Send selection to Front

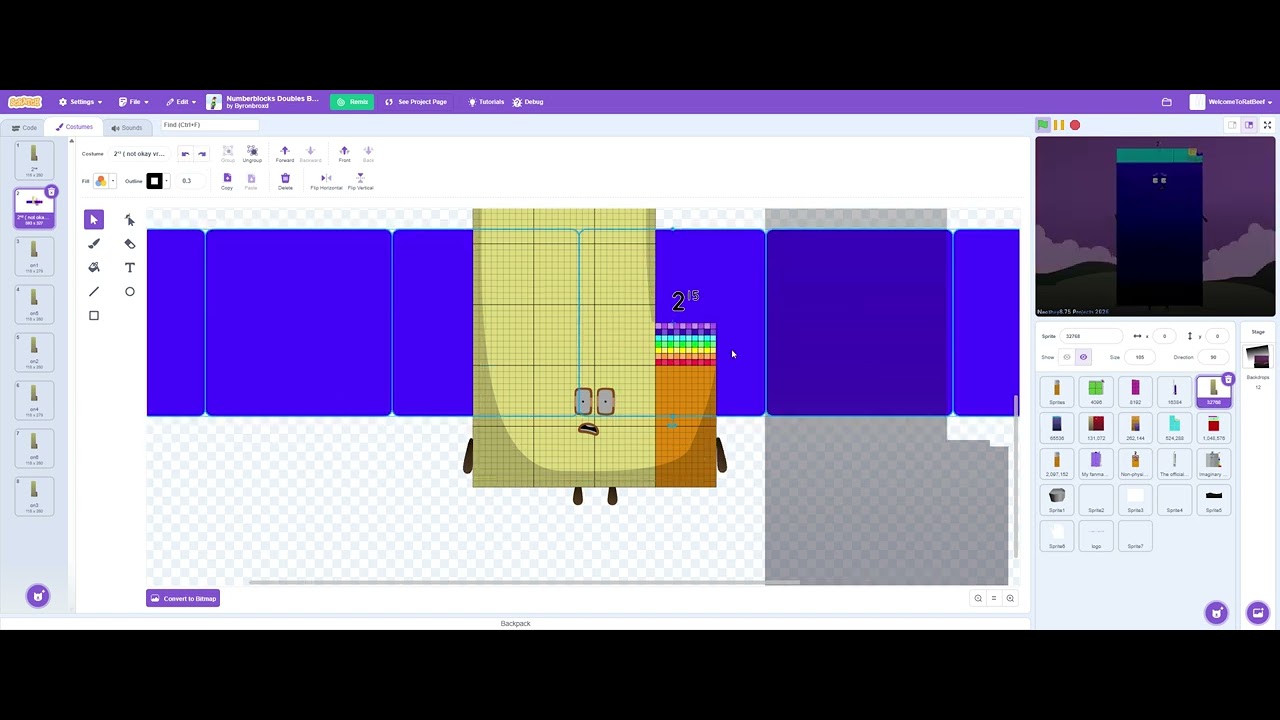click(x=344, y=154)
